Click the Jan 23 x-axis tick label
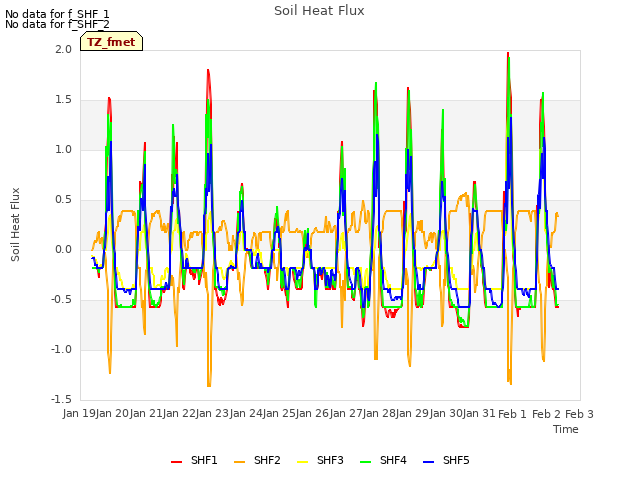Screen dimensions: 640x480 [x=213, y=414]
